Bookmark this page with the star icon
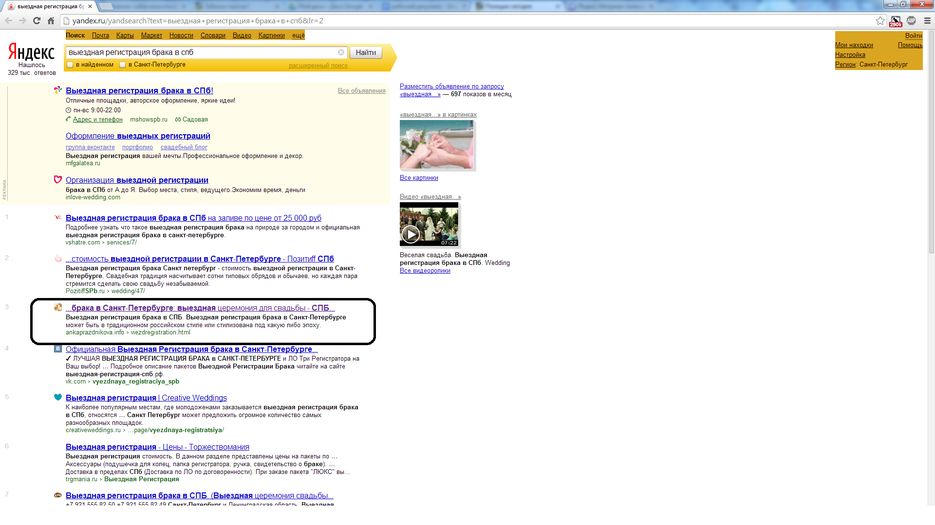 (x=880, y=20)
